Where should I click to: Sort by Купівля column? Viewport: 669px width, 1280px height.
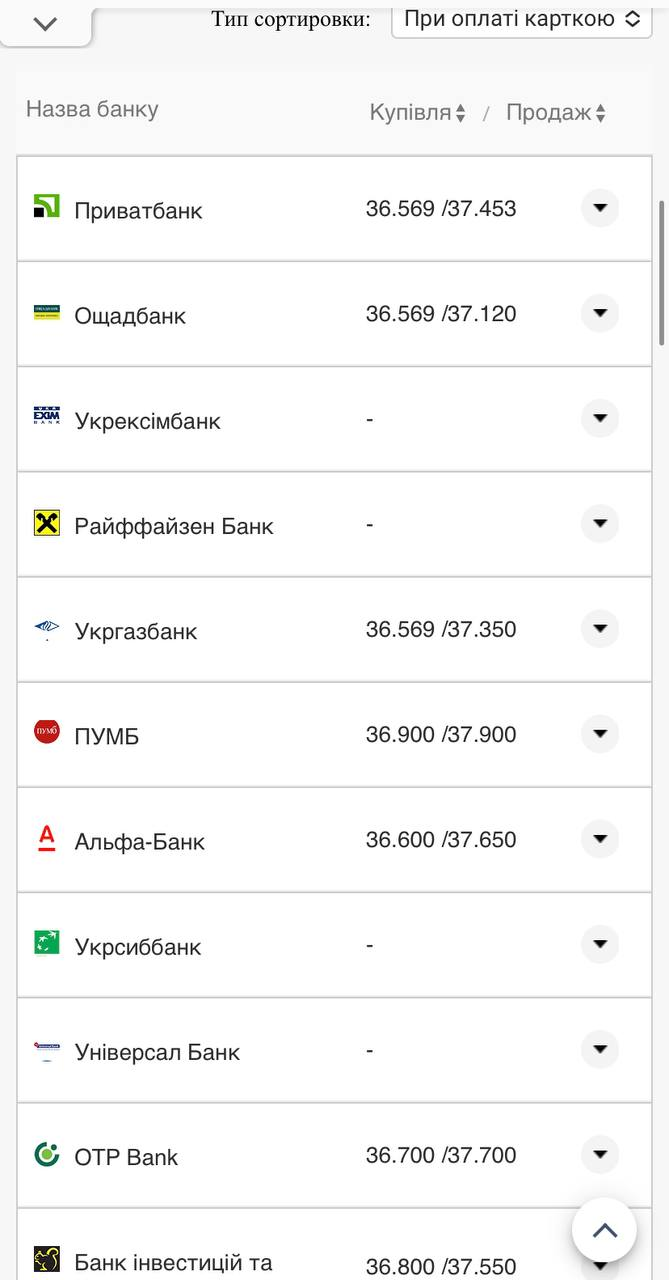[418, 113]
